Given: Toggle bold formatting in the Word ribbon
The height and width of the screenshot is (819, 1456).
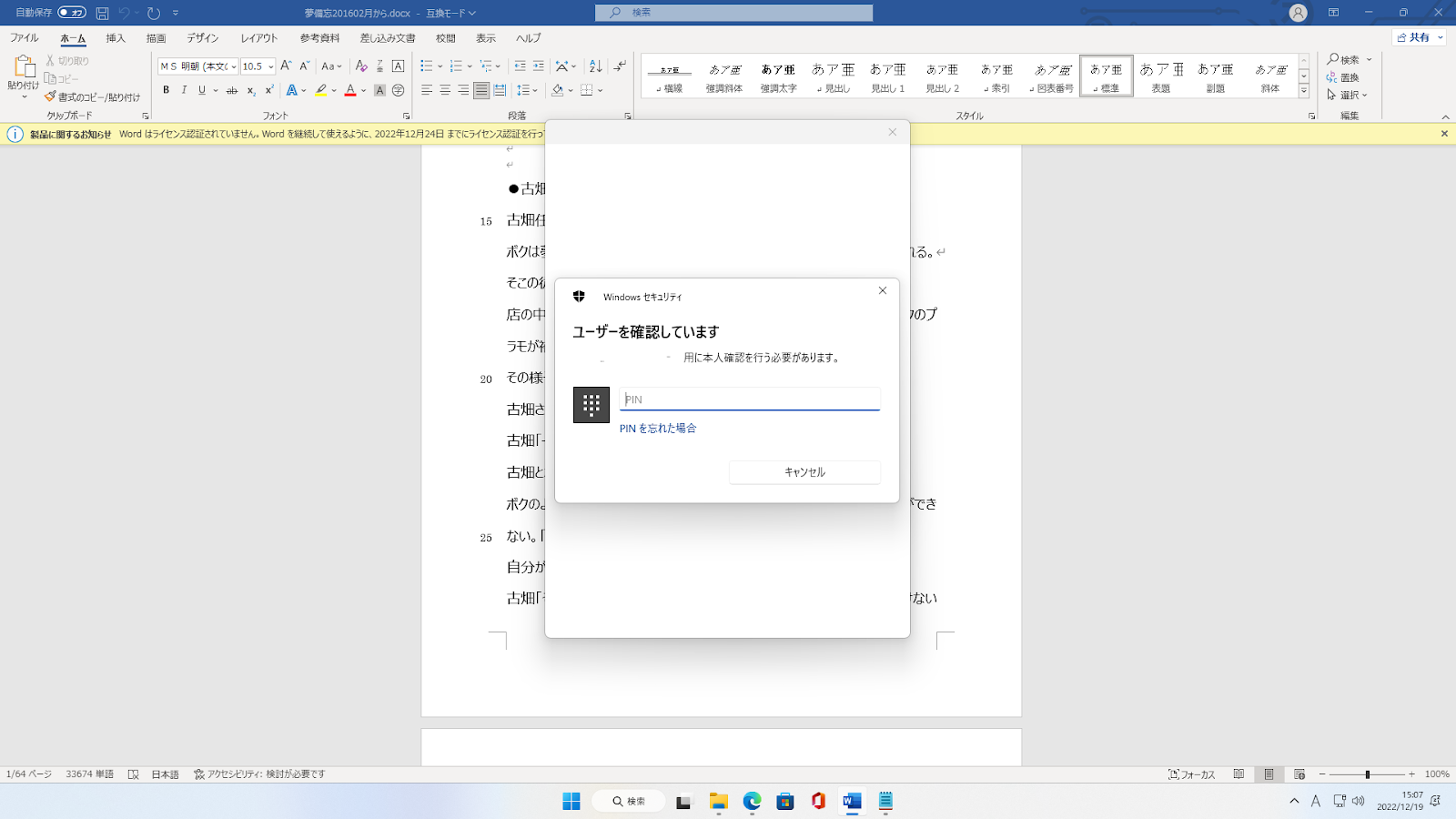Looking at the screenshot, I should pos(166,90).
